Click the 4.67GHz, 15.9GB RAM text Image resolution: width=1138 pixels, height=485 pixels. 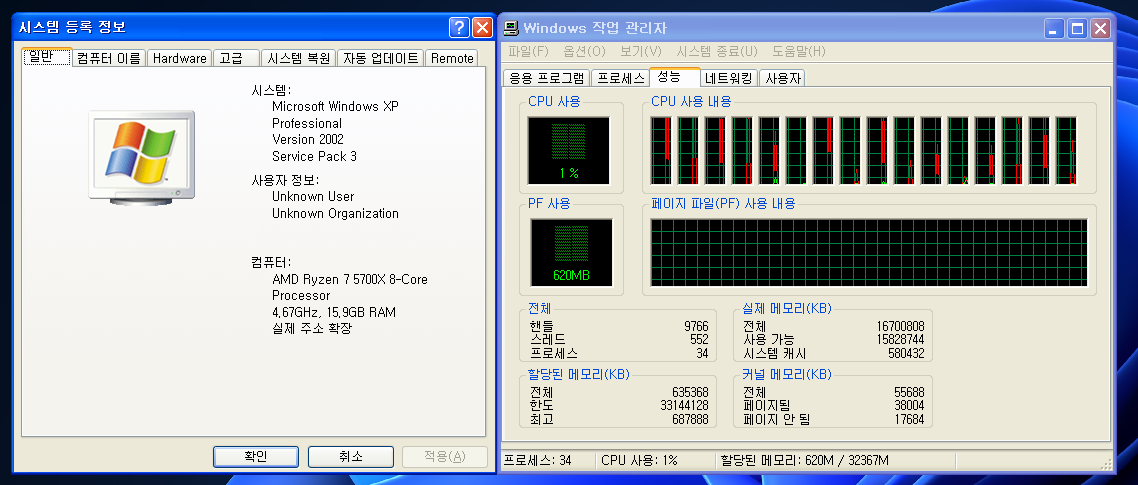point(334,312)
